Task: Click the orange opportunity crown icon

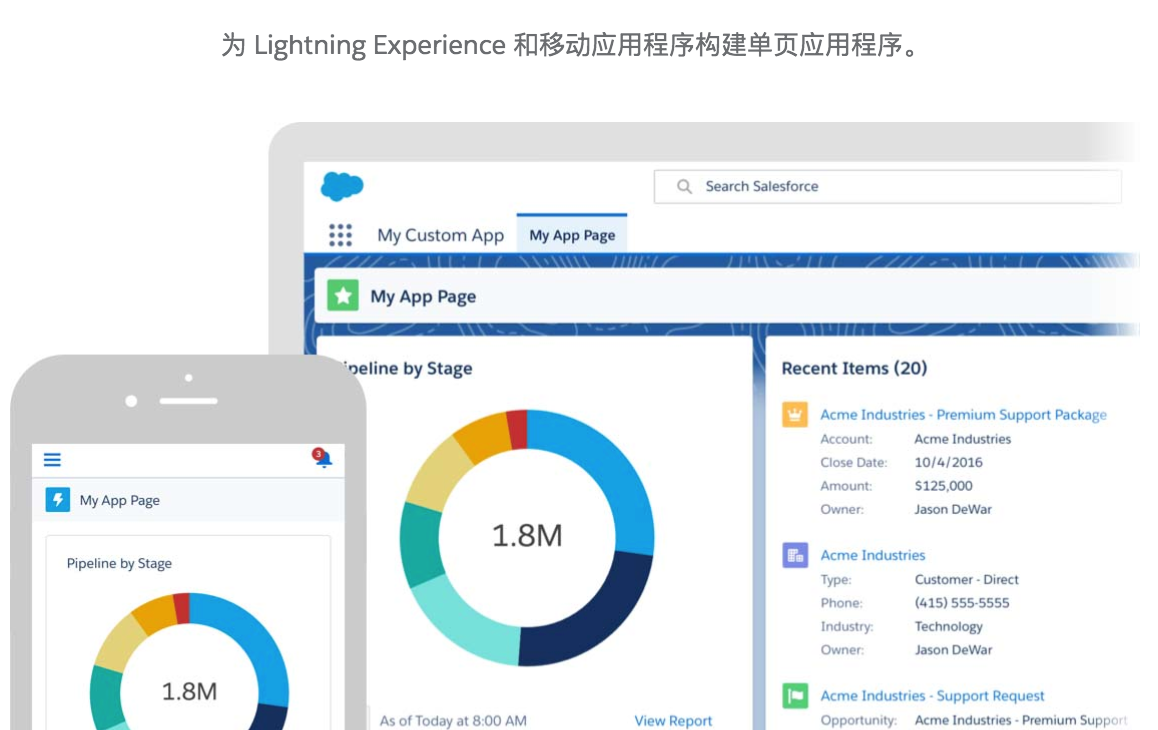Action: click(793, 414)
